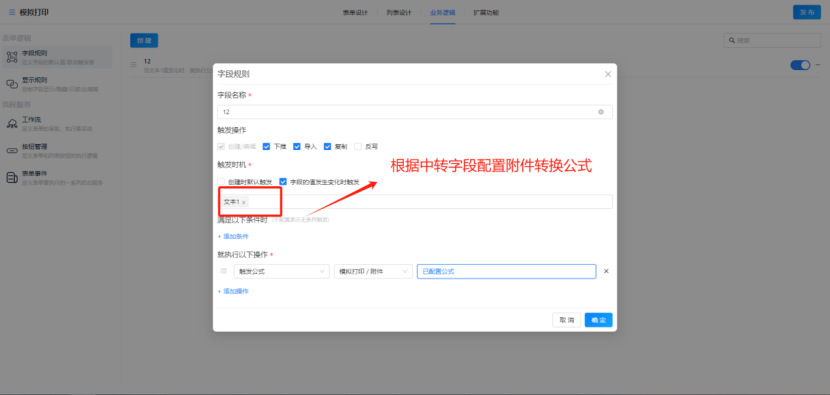The width and height of the screenshot is (830, 395).
Task: Open the hamburger menu beside 模拟打印
Action: click(12, 12)
